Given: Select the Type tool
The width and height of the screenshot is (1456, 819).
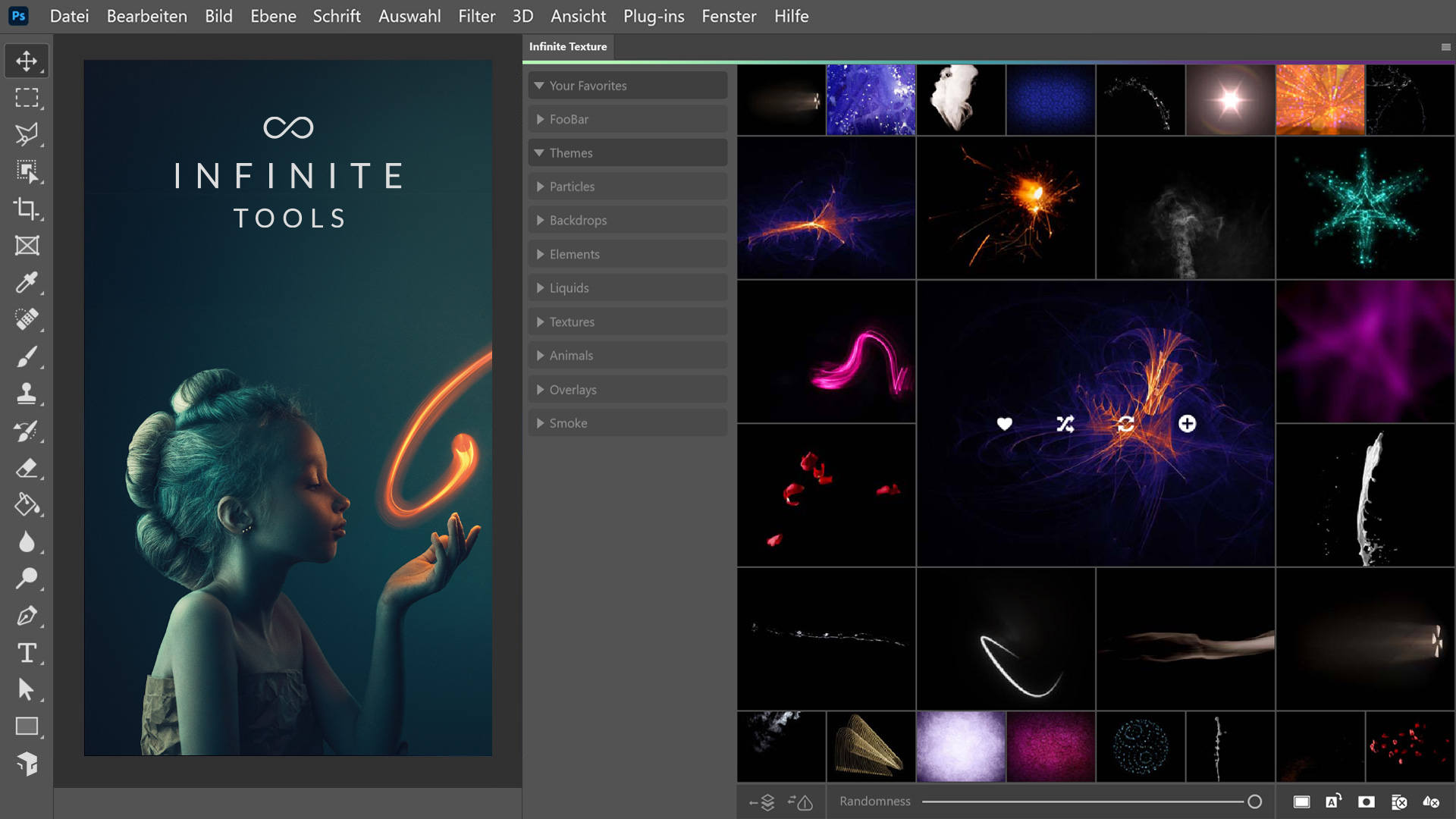Looking at the screenshot, I should pos(27,652).
